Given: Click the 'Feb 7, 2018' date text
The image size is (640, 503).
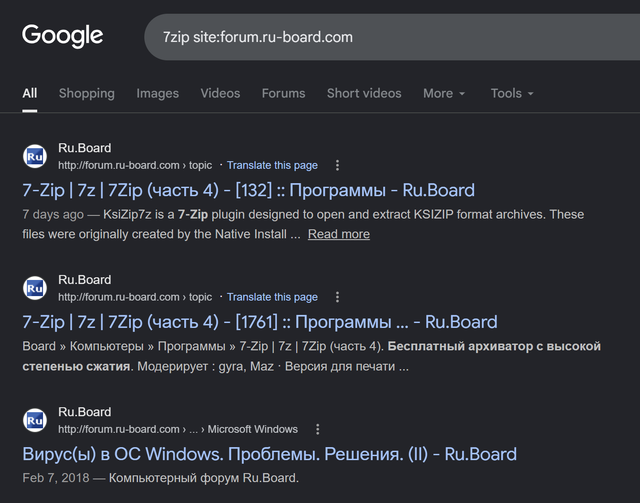Looking at the screenshot, I should tap(56, 478).
